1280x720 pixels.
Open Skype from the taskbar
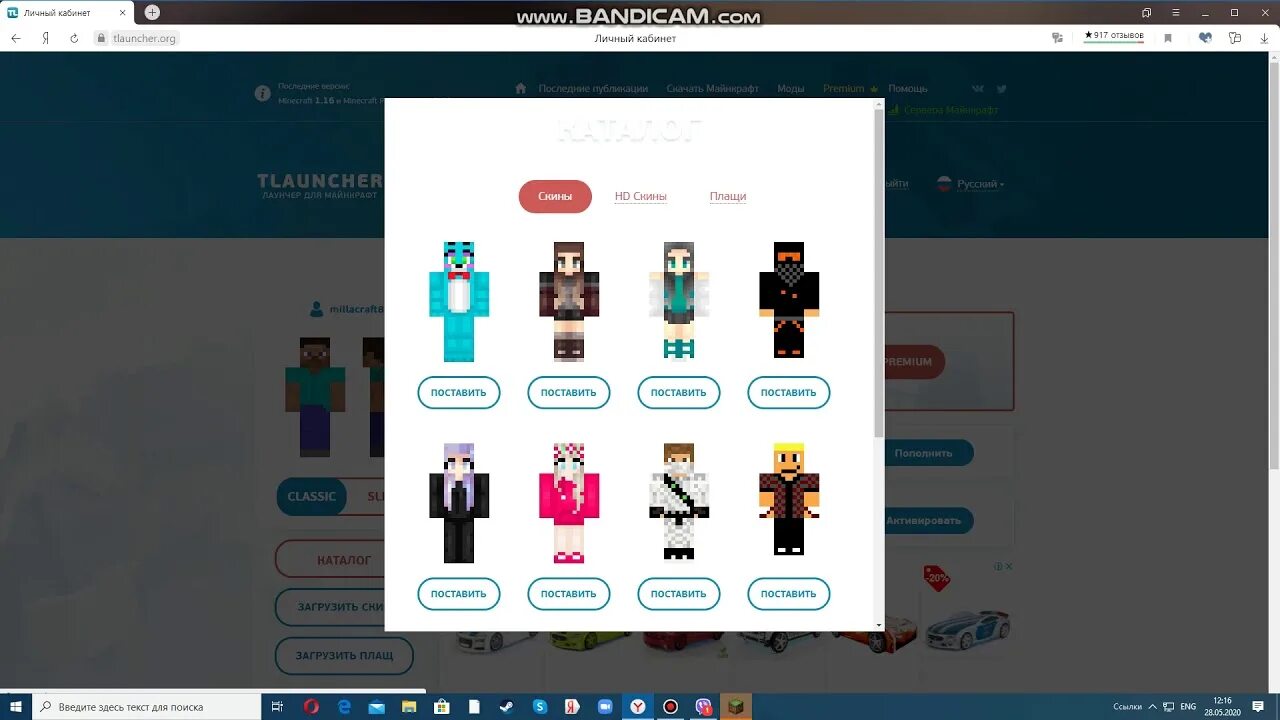click(x=540, y=706)
